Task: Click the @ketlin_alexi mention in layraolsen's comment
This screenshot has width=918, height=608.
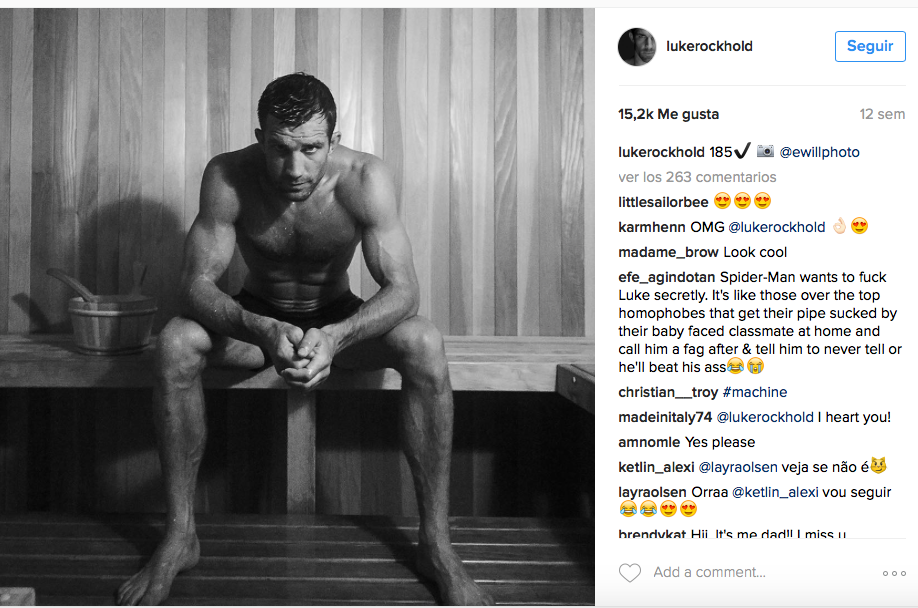Action: (x=775, y=492)
